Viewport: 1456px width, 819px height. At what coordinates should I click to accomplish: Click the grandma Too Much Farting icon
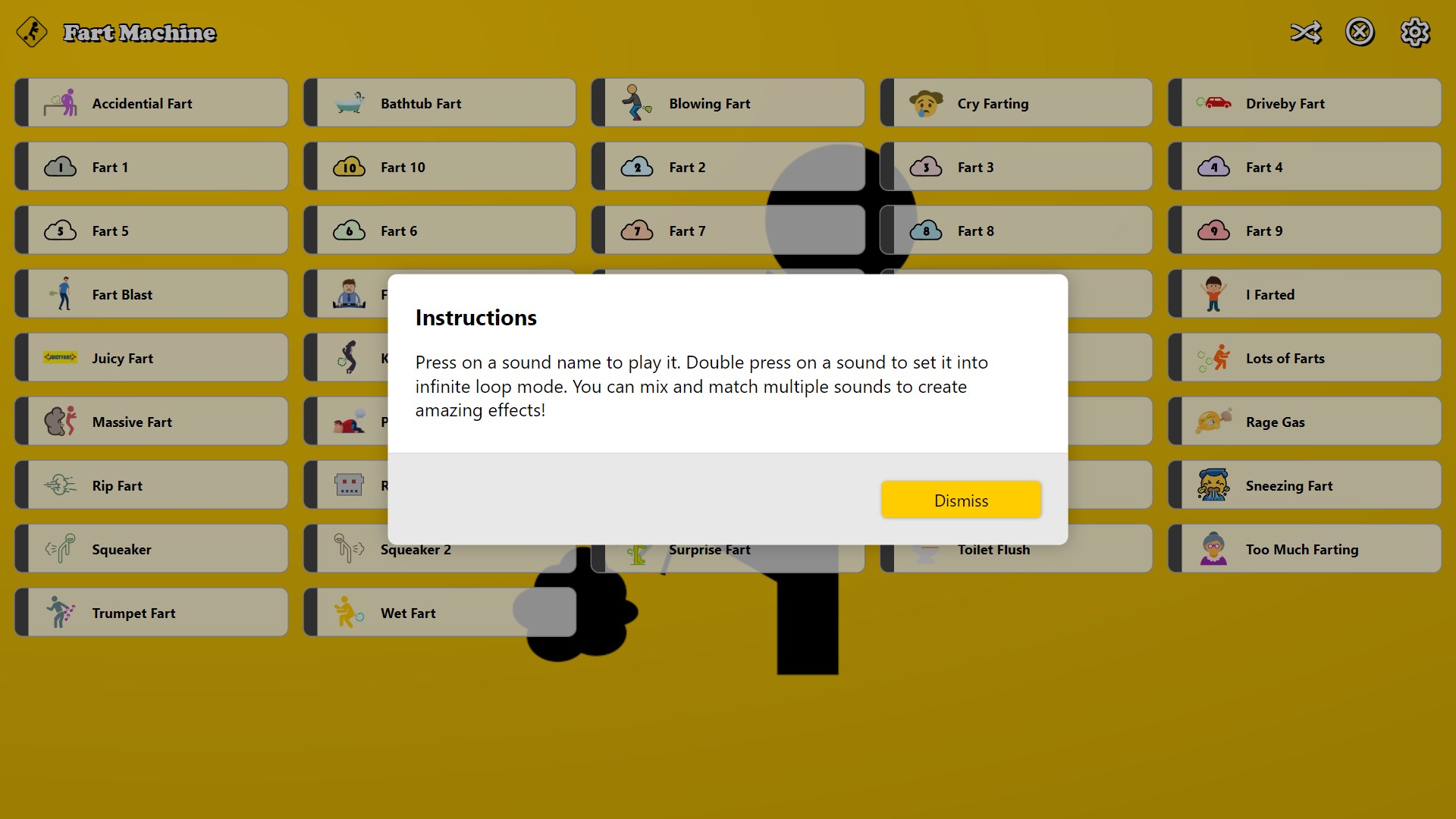tap(1214, 549)
